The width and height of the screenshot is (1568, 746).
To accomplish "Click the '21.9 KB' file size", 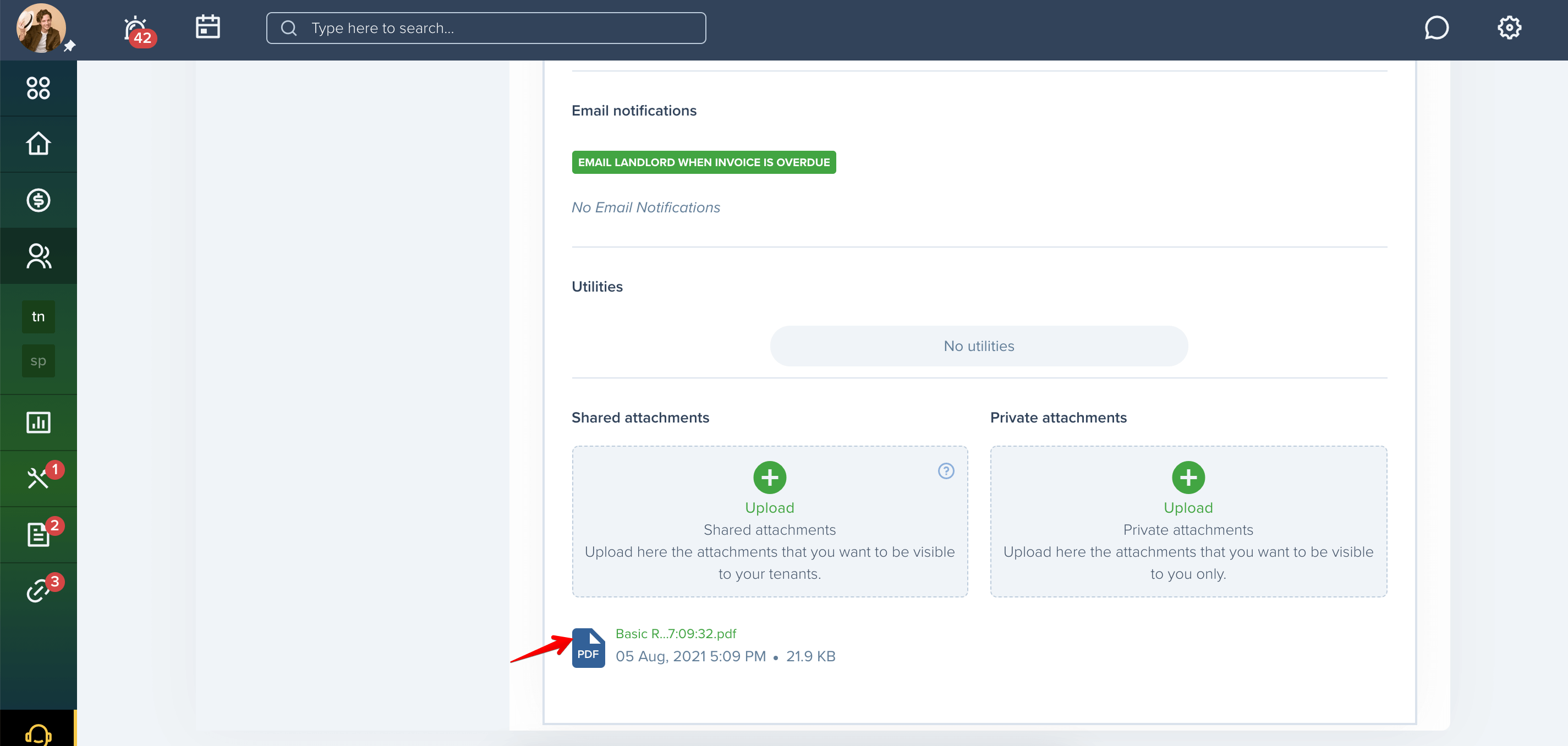I will tap(810, 656).
